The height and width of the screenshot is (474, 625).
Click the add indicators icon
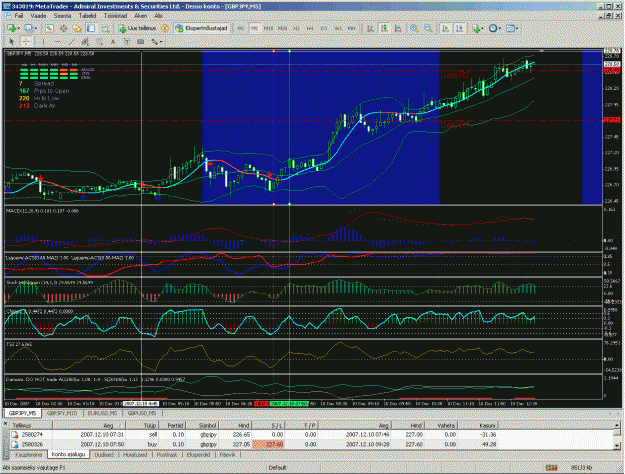click(476, 28)
